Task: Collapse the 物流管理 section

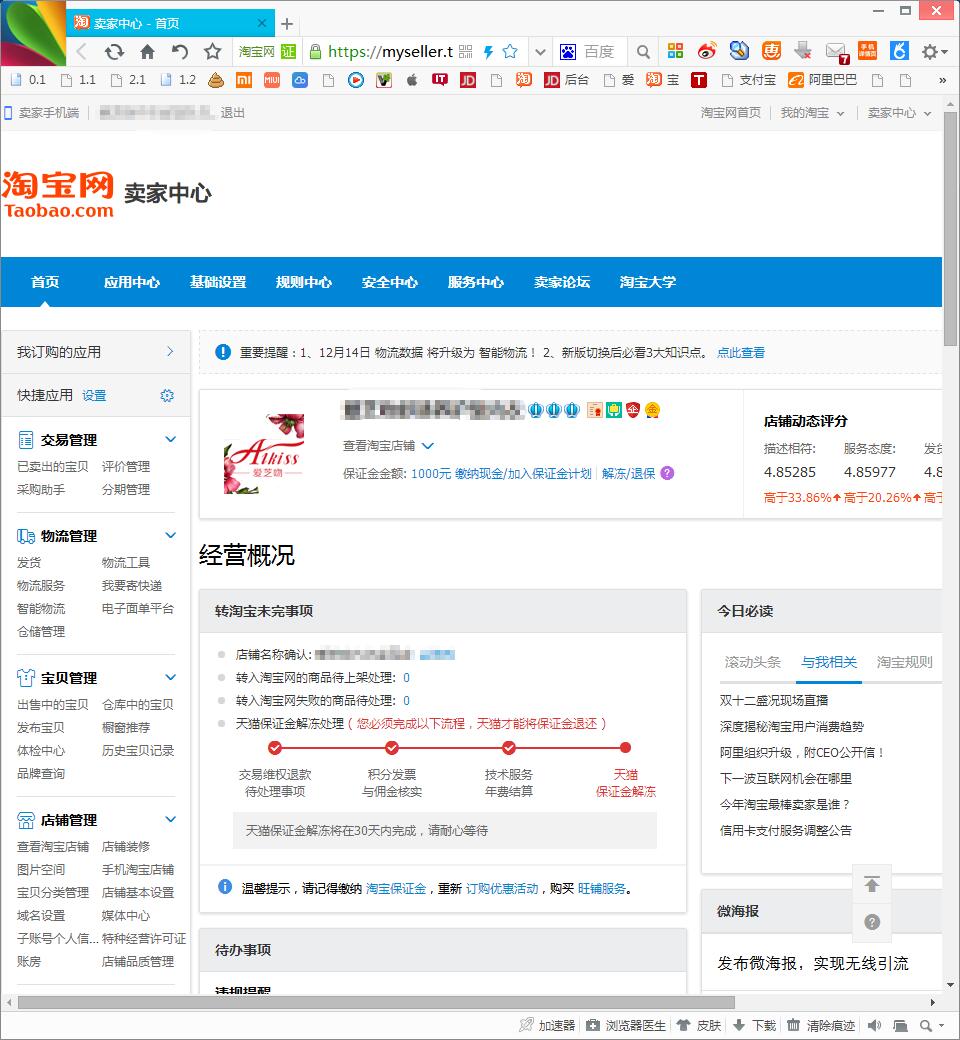Action: [171, 535]
